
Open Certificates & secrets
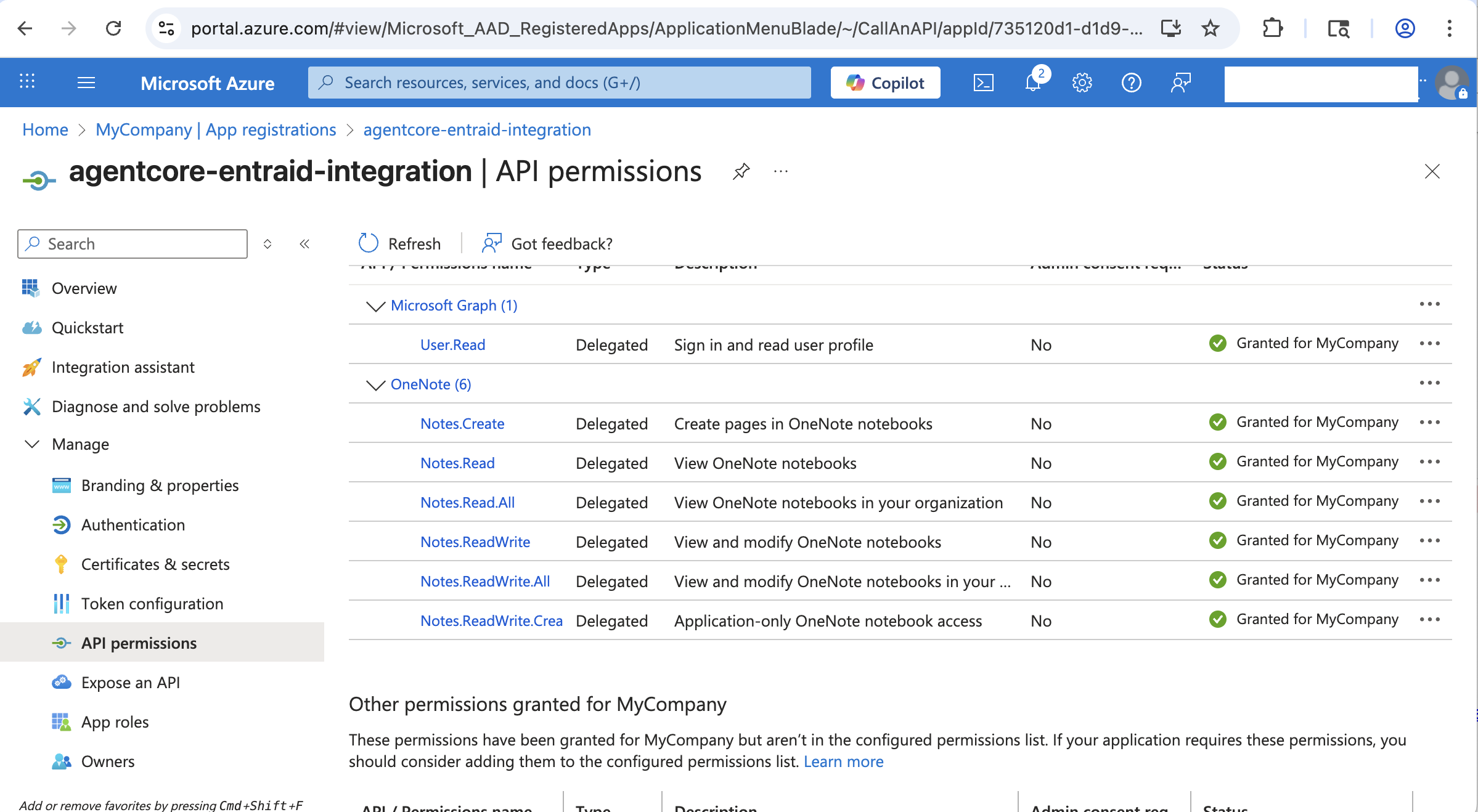pyautogui.click(x=155, y=564)
